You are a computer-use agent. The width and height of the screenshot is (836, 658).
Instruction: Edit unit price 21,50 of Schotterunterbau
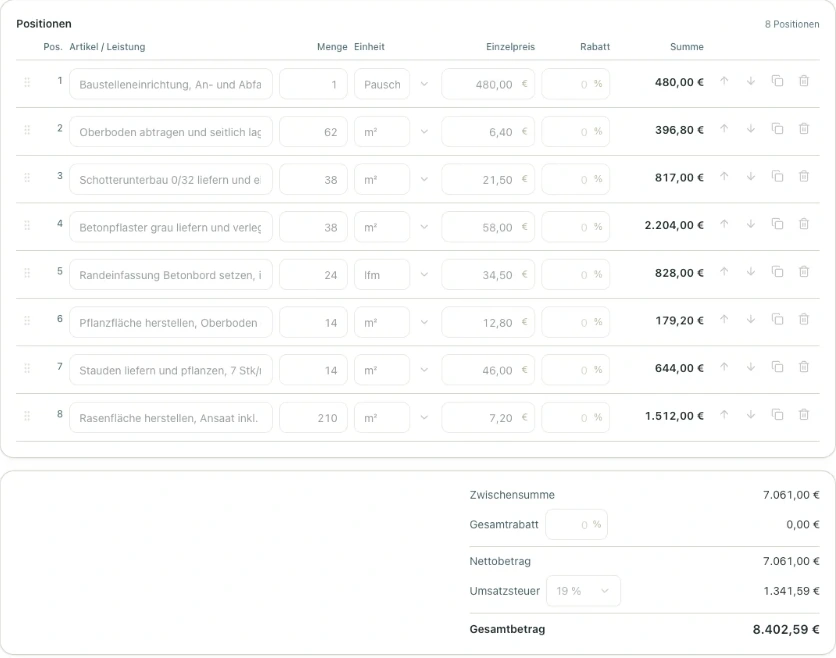pyautogui.click(x=488, y=180)
